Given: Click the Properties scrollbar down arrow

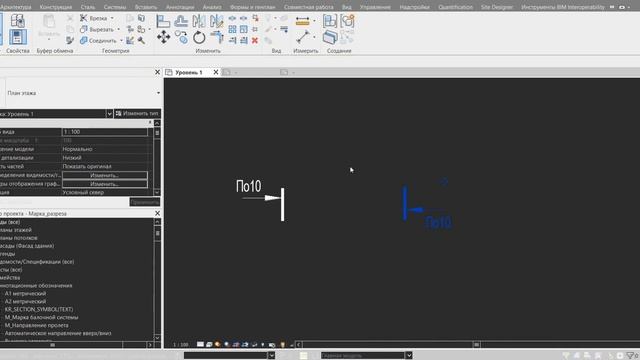Looking at the screenshot, I should point(157,192).
